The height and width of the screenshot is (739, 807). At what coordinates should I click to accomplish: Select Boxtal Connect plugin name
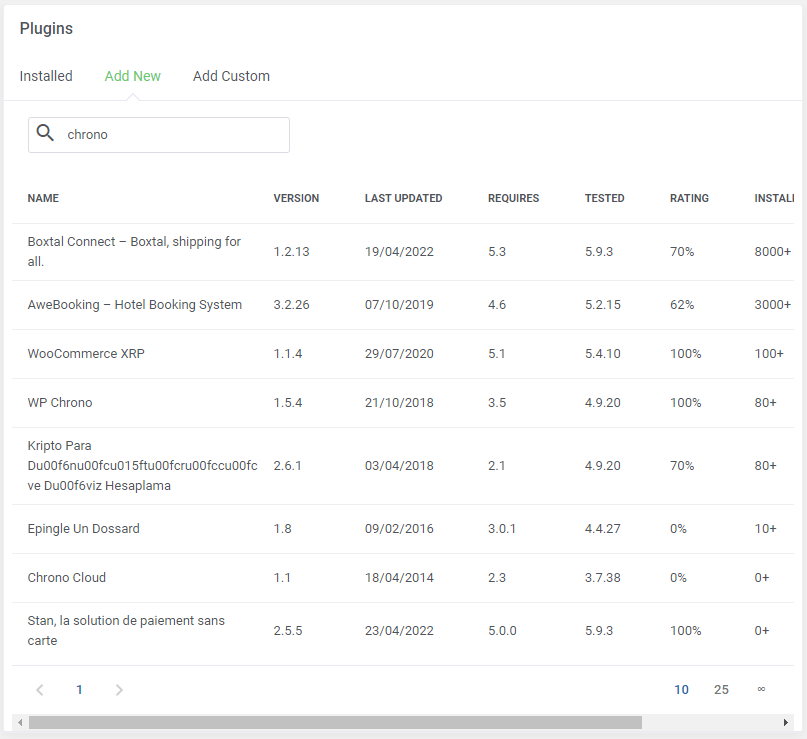click(x=134, y=252)
